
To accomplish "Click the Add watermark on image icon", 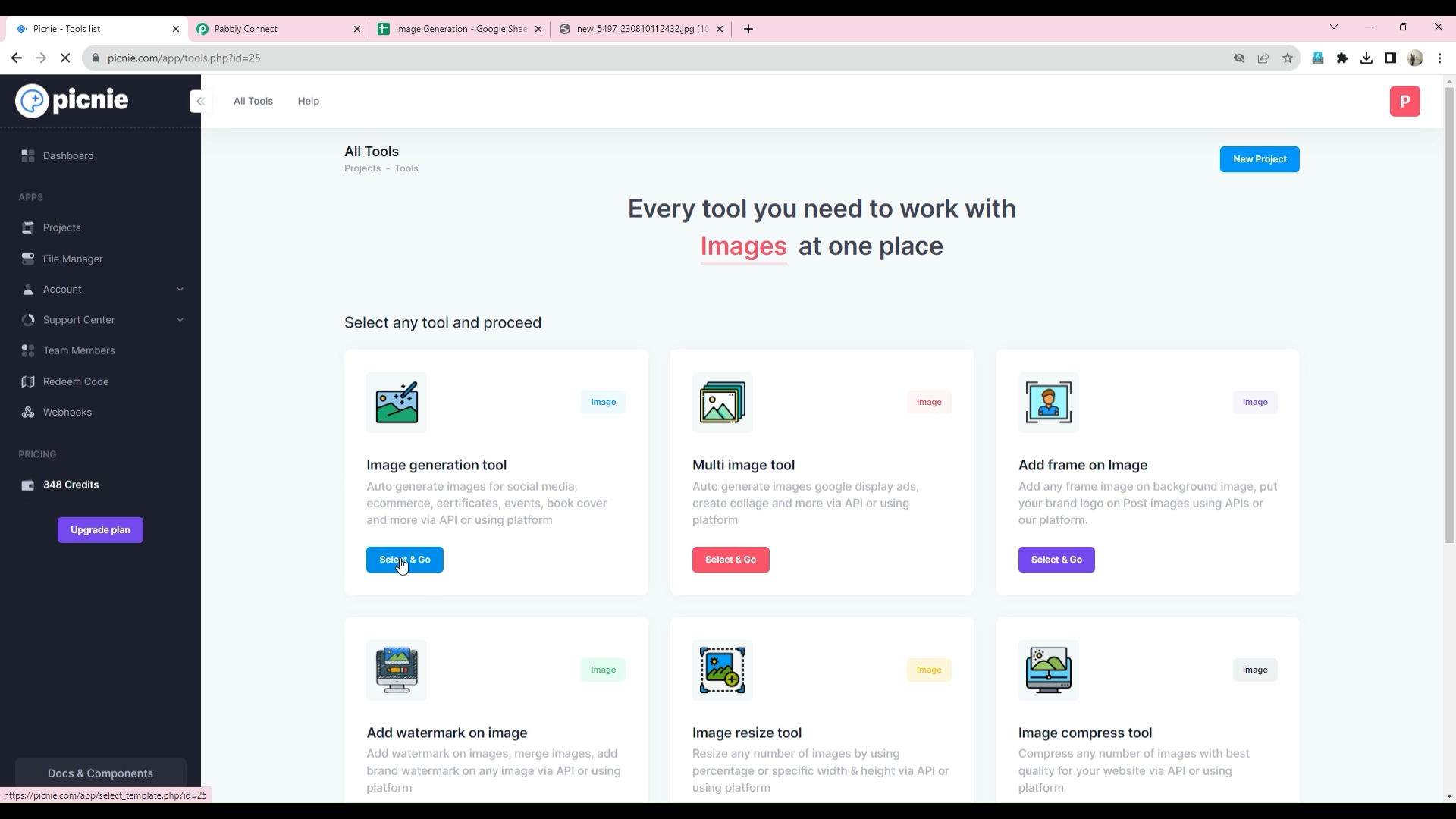I will click(x=396, y=670).
